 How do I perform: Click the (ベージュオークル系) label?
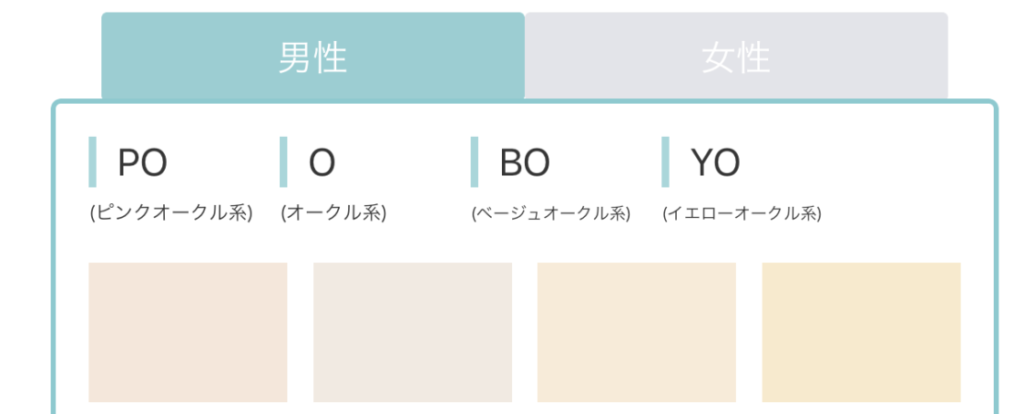(551, 214)
